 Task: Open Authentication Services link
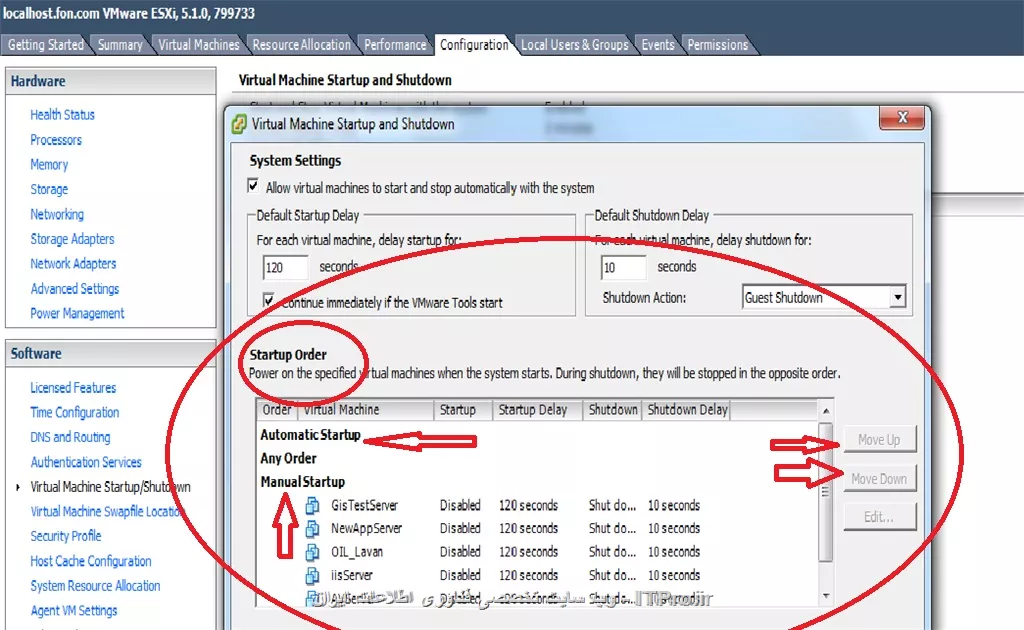(x=86, y=462)
